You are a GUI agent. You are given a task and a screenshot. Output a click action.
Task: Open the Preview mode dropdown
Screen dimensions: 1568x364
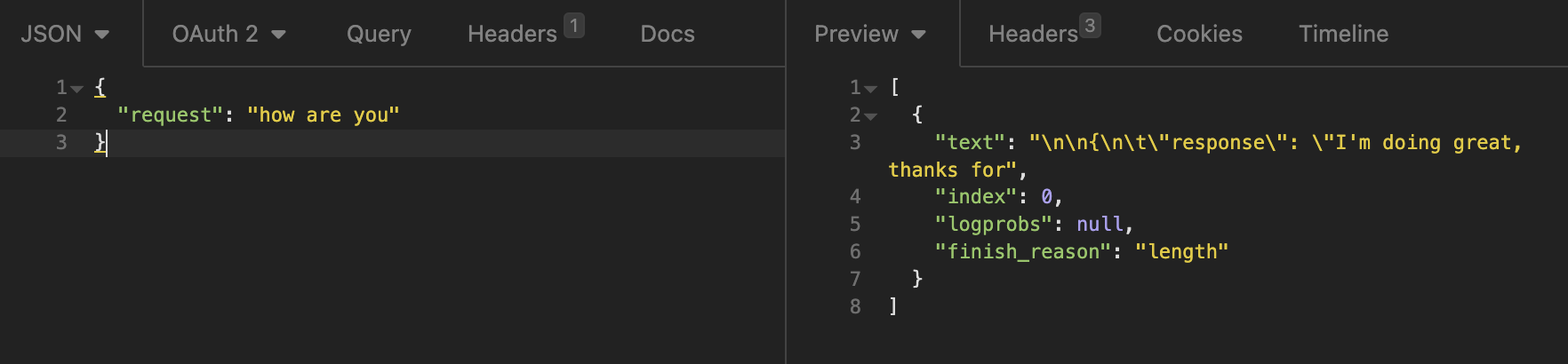(x=869, y=34)
